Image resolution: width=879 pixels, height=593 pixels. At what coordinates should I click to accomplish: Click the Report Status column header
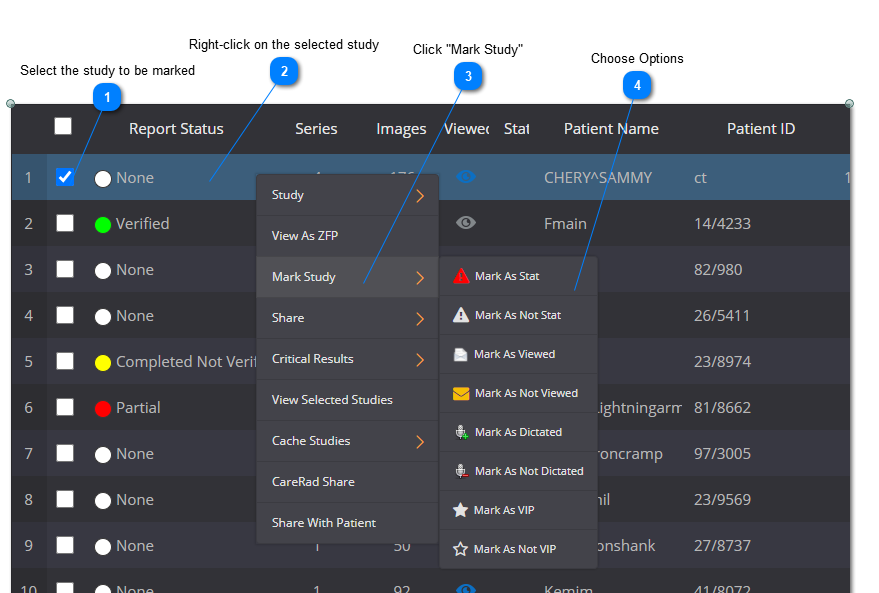(x=176, y=129)
